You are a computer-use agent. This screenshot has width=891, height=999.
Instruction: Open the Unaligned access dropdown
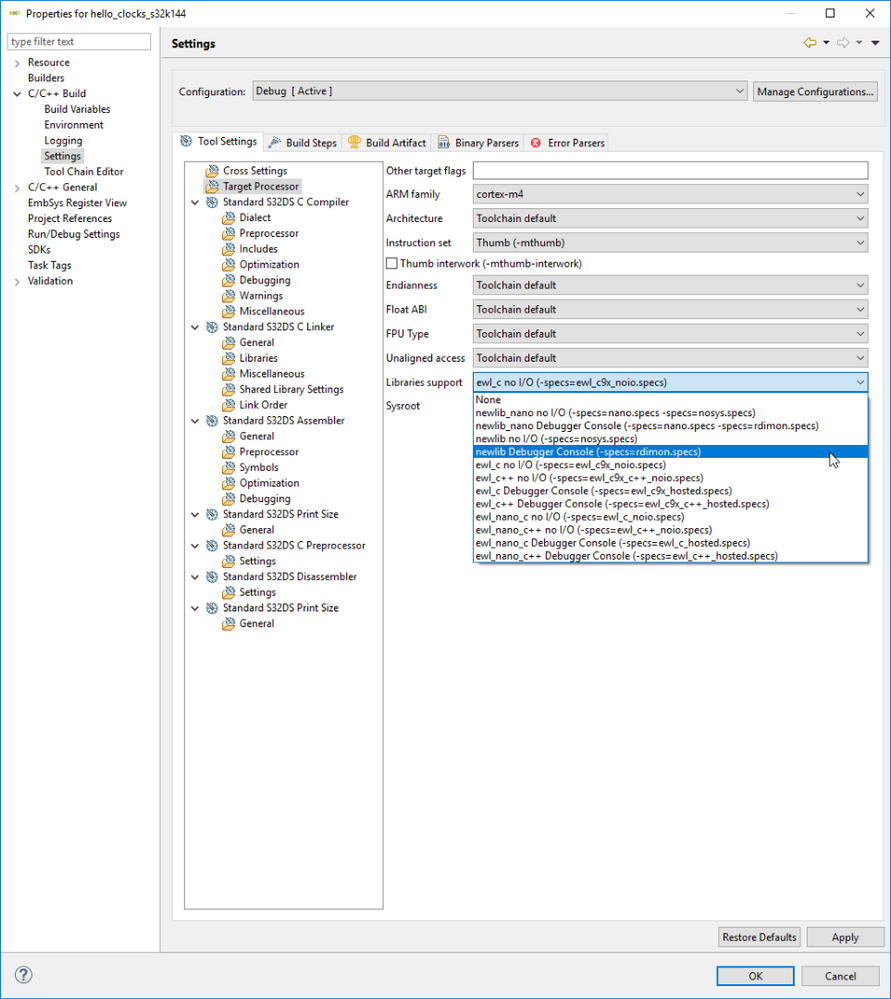point(670,357)
